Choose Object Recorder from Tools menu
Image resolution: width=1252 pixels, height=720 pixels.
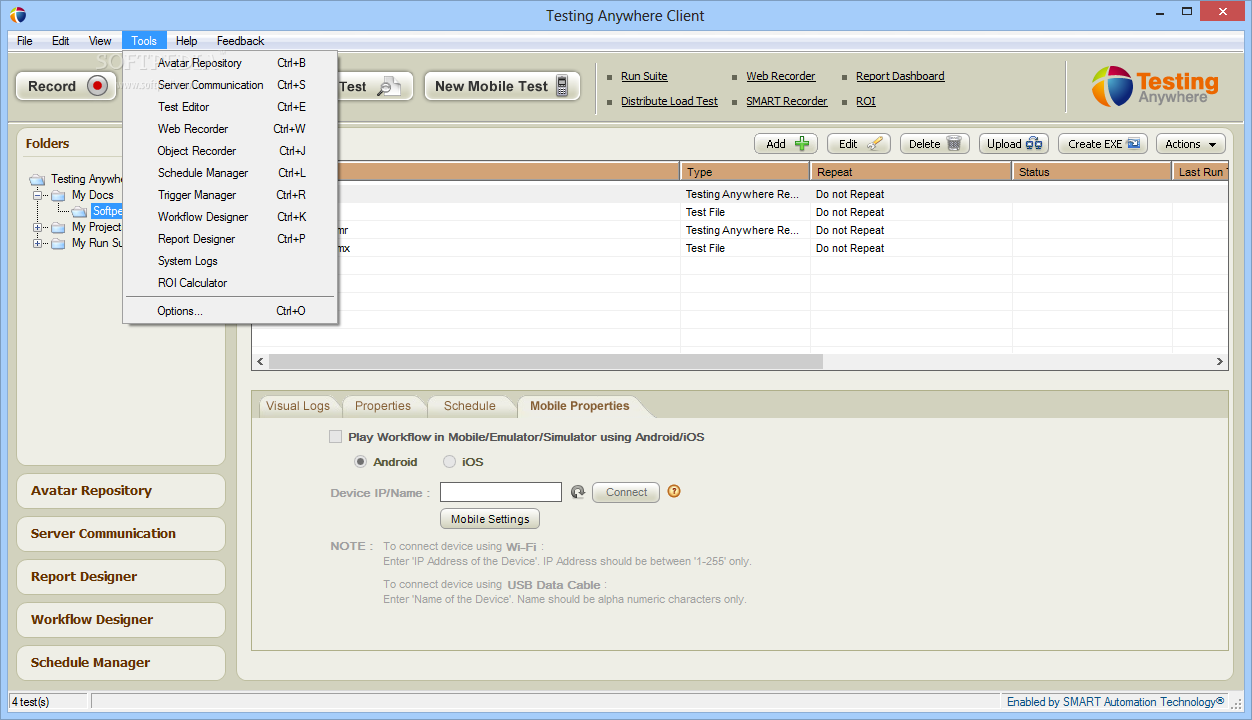[x=231, y=151]
